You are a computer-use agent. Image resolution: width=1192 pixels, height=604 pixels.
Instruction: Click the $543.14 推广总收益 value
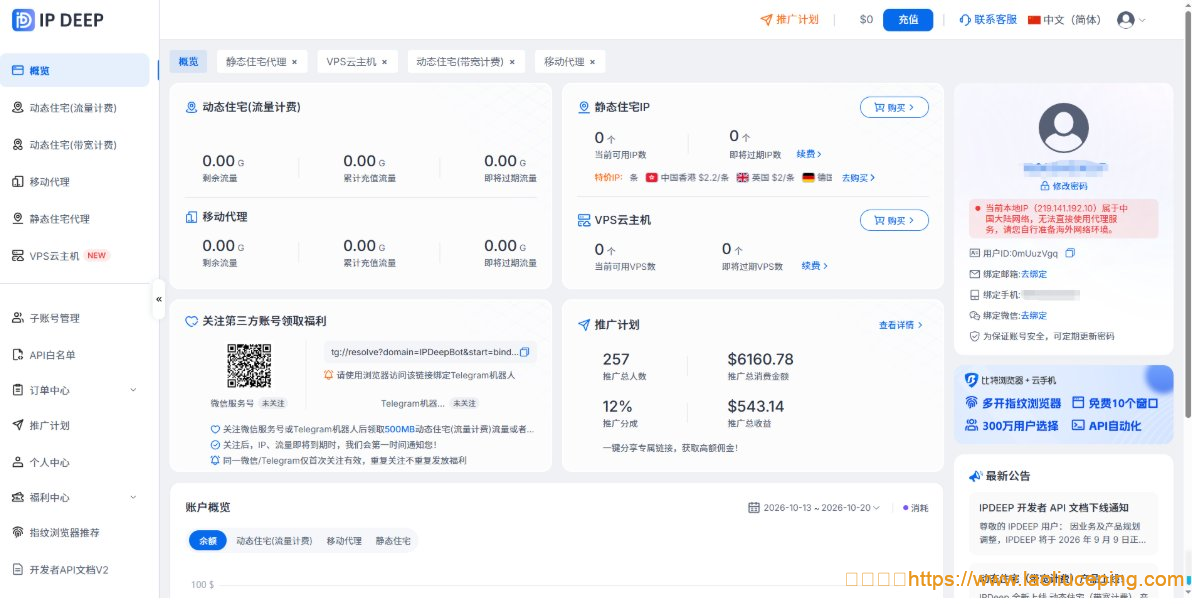756,406
